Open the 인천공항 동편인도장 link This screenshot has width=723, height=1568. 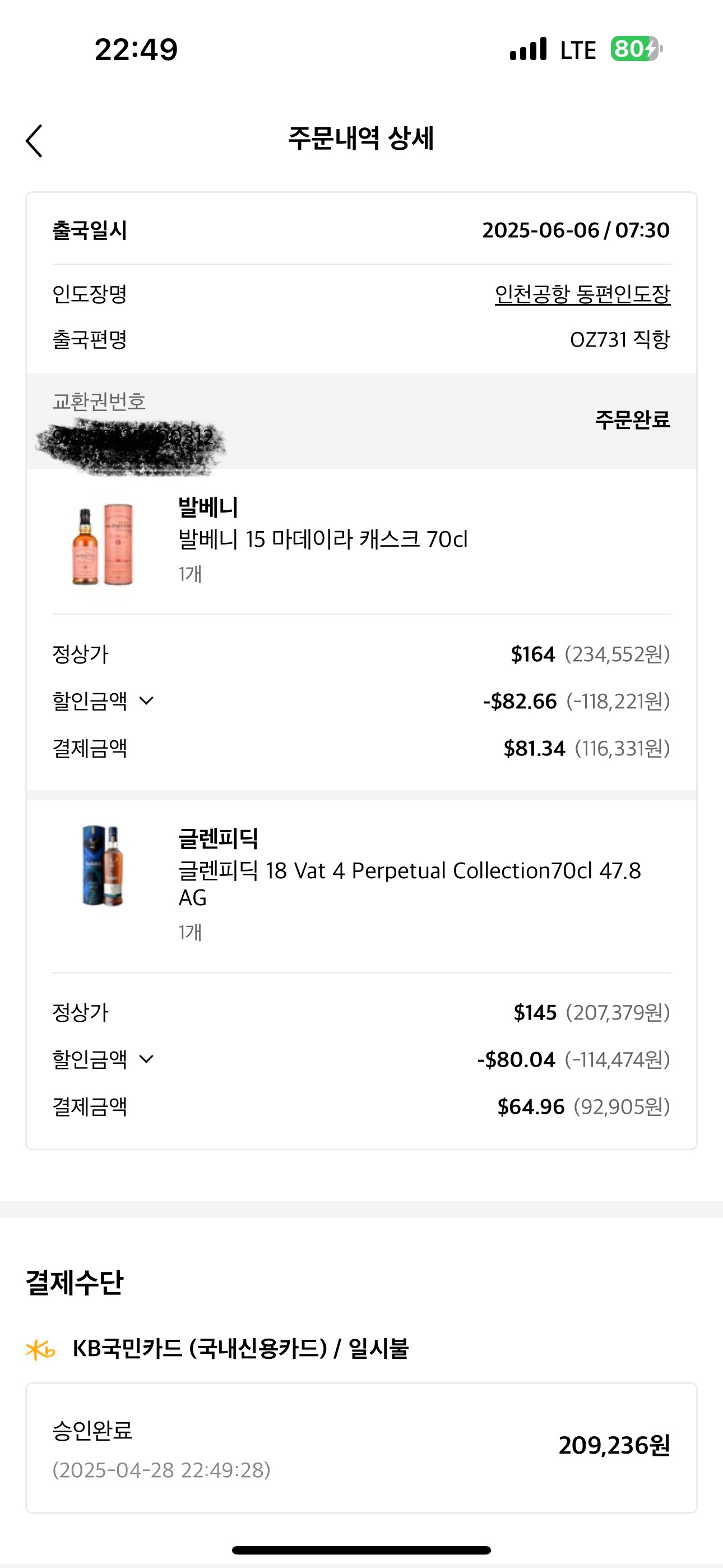(x=582, y=294)
